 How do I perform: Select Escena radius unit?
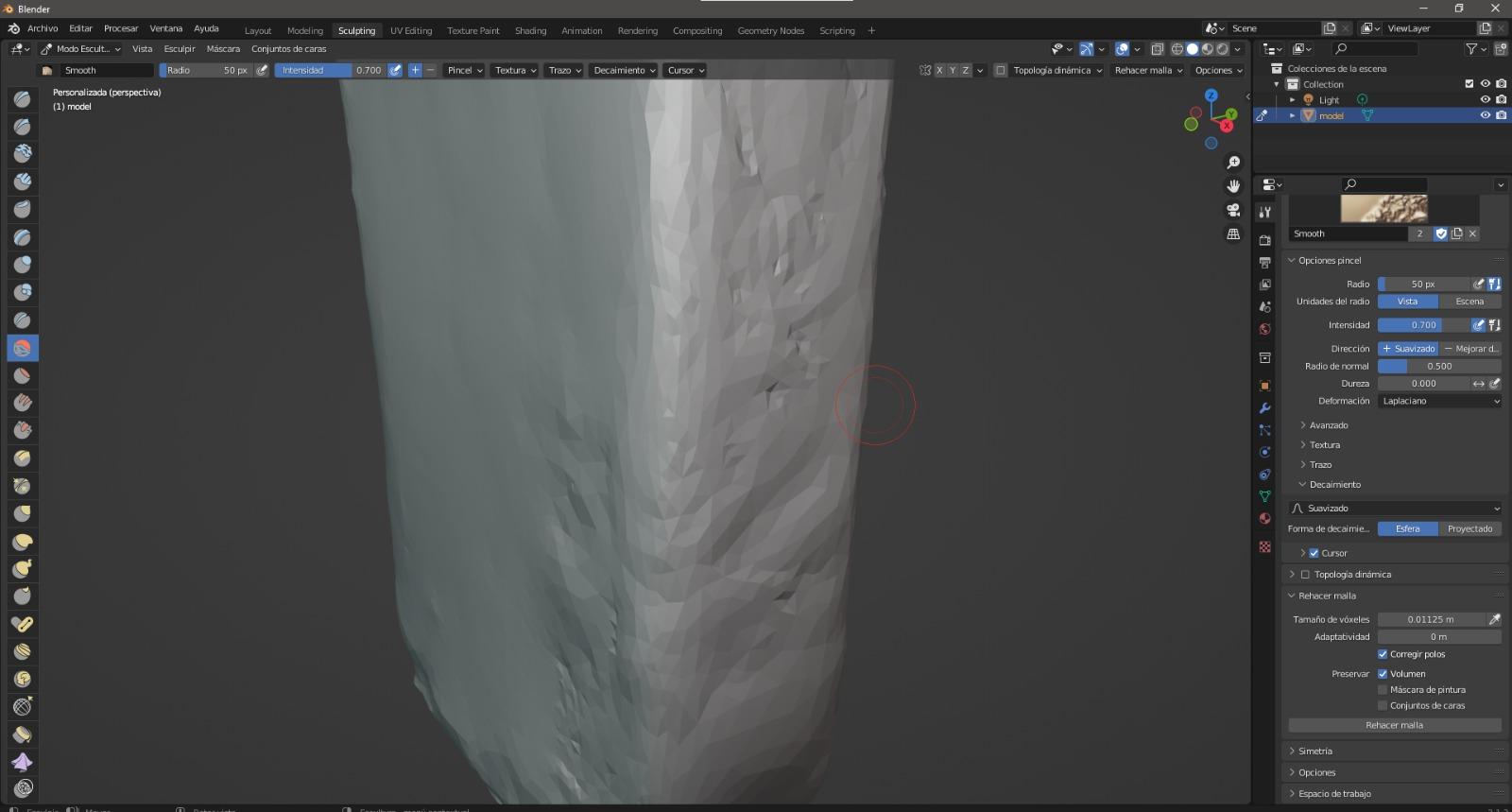click(x=1469, y=302)
